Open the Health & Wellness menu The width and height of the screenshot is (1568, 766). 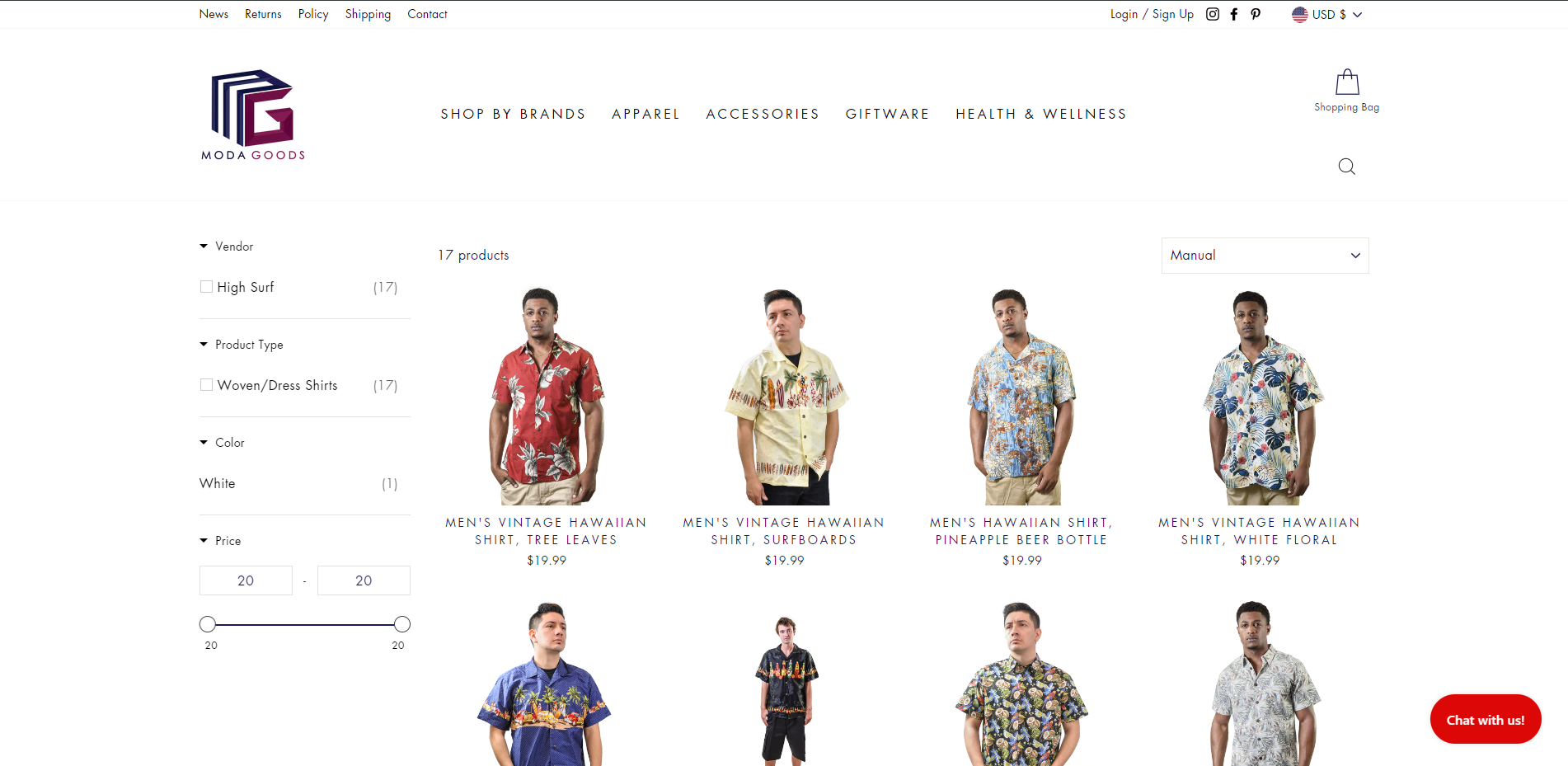tap(1041, 114)
